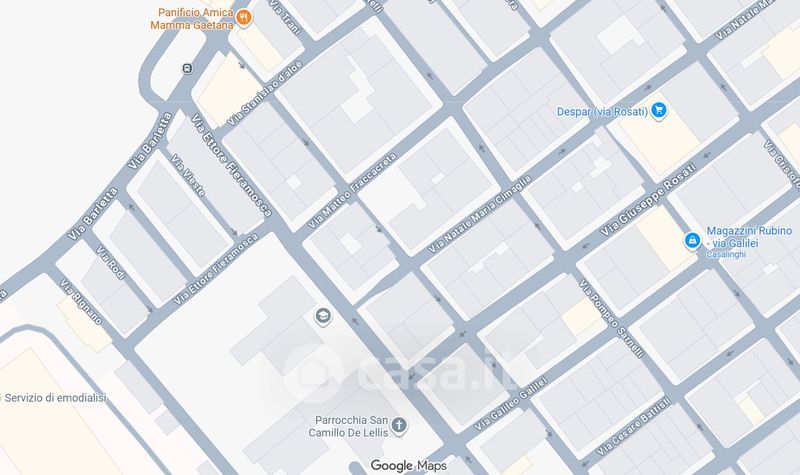Click the Parrocchia San Camillo De Lellis label
The height and width of the screenshot is (475, 800).
[x=349, y=427]
